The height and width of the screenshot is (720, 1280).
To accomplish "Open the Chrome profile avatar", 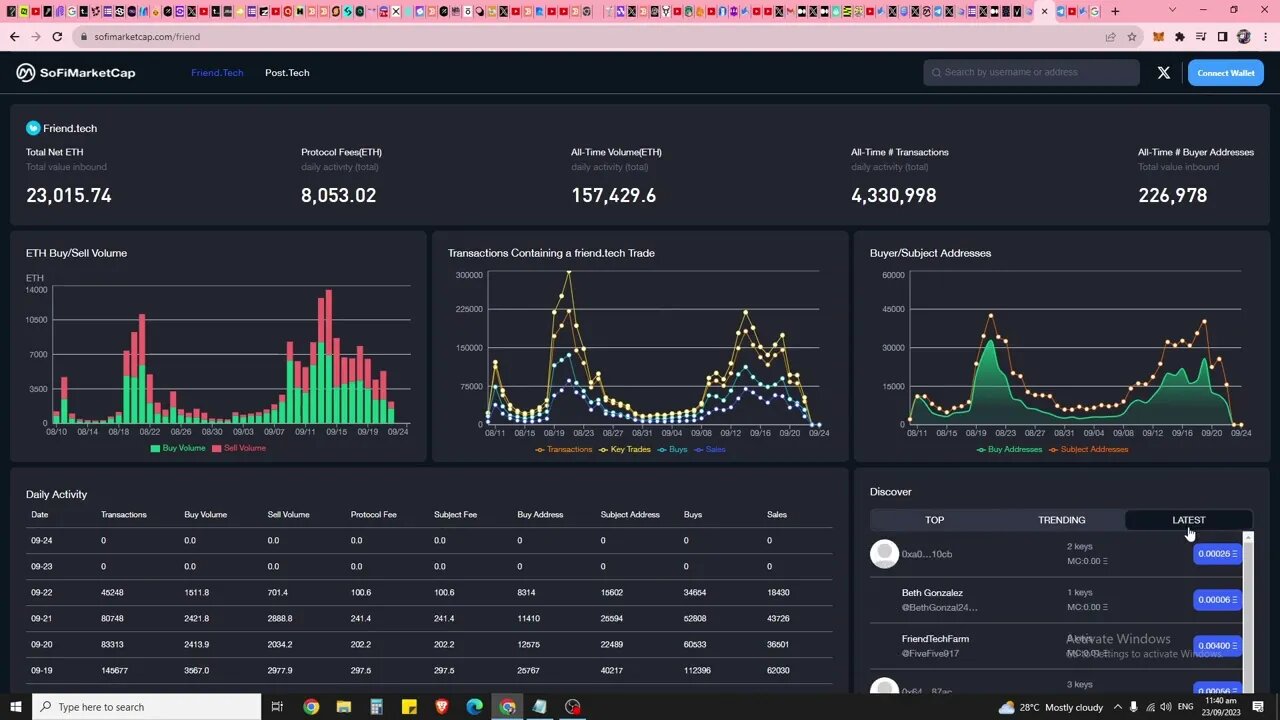I will (x=1244, y=37).
